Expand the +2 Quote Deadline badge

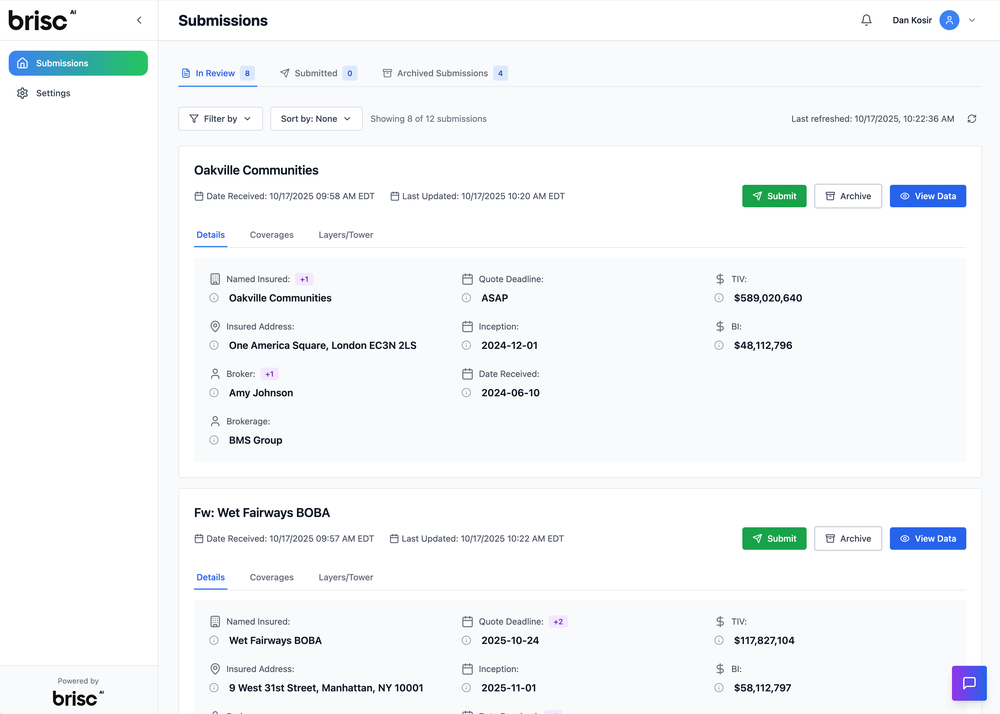(558, 621)
